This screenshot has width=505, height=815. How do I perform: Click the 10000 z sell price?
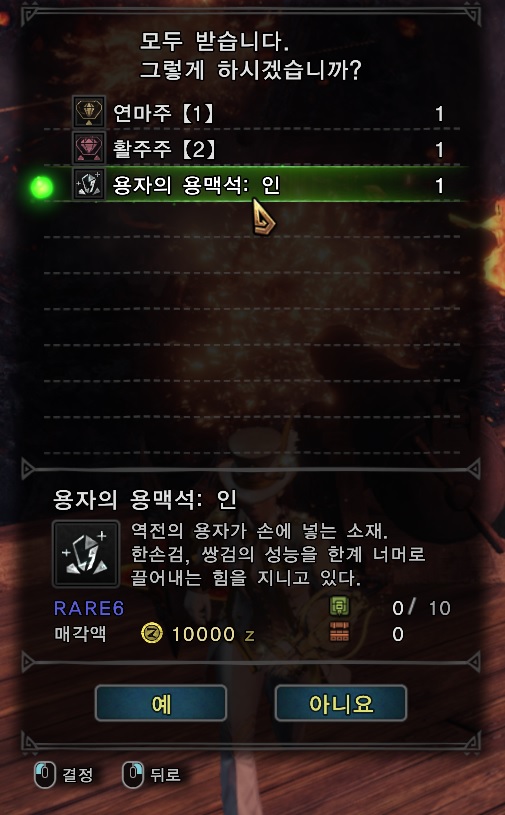213,634
